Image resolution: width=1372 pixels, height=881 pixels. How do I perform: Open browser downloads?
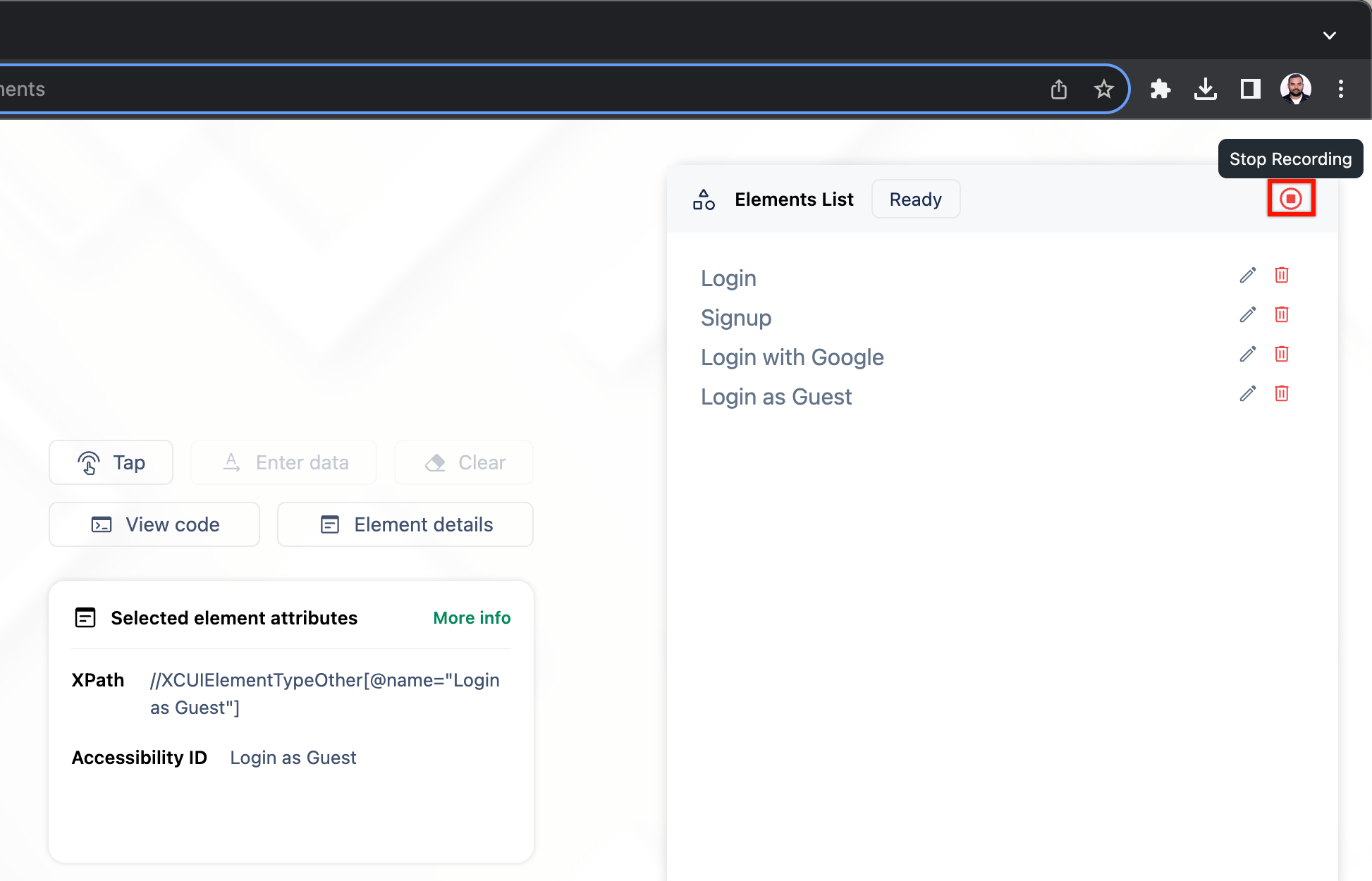click(x=1206, y=89)
